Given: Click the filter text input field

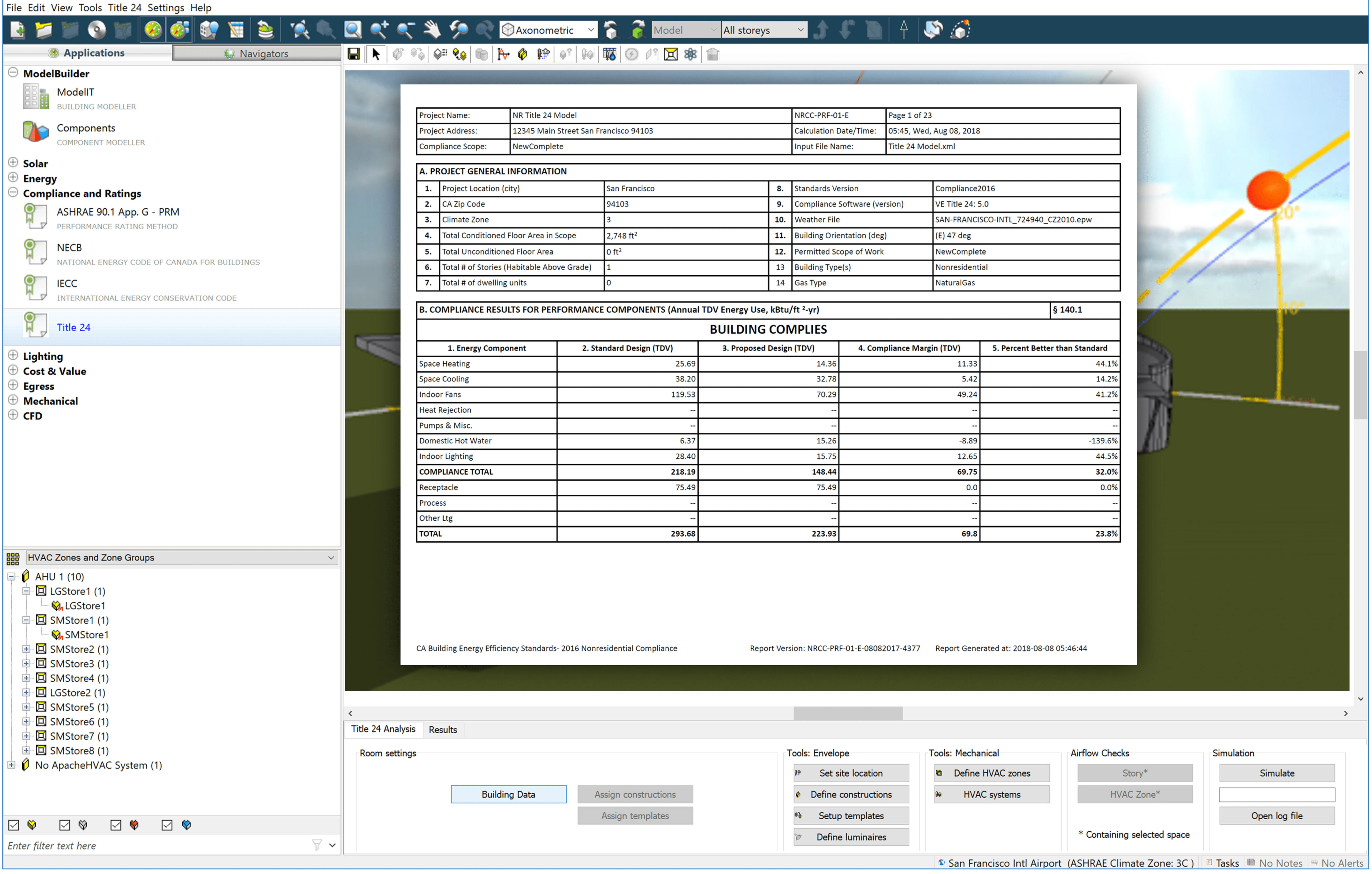Looking at the screenshot, I should coord(157,845).
